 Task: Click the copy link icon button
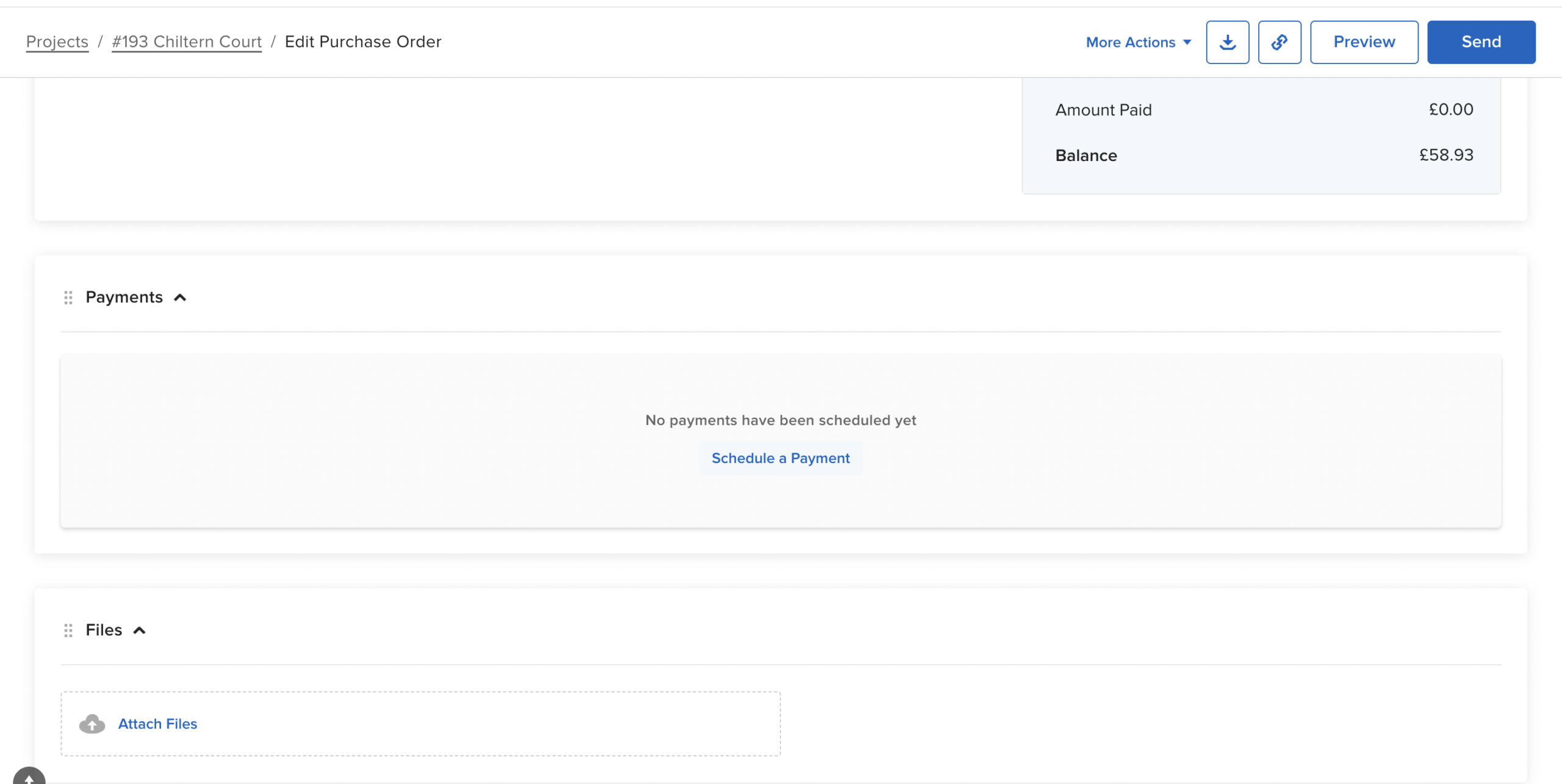(1279, 42)
